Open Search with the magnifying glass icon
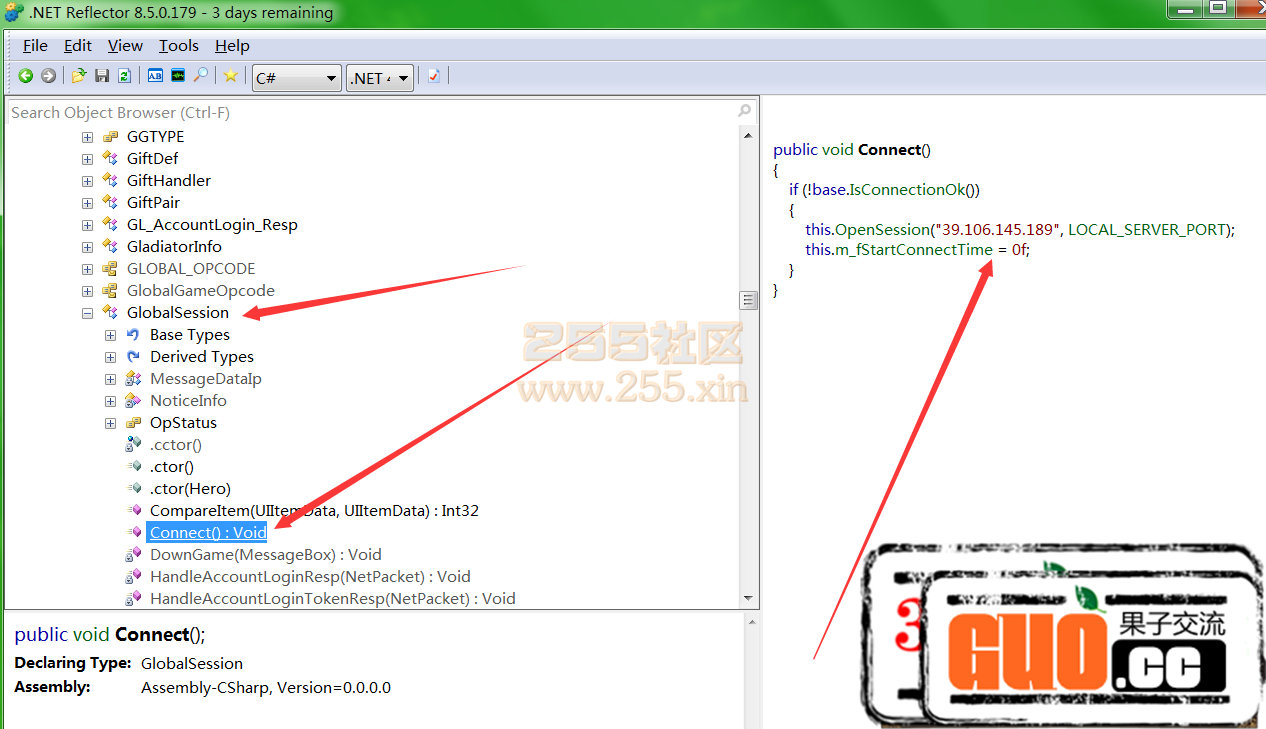This screenshot has width=1266, height=729. pyautogui.click(x=201, y=76)
